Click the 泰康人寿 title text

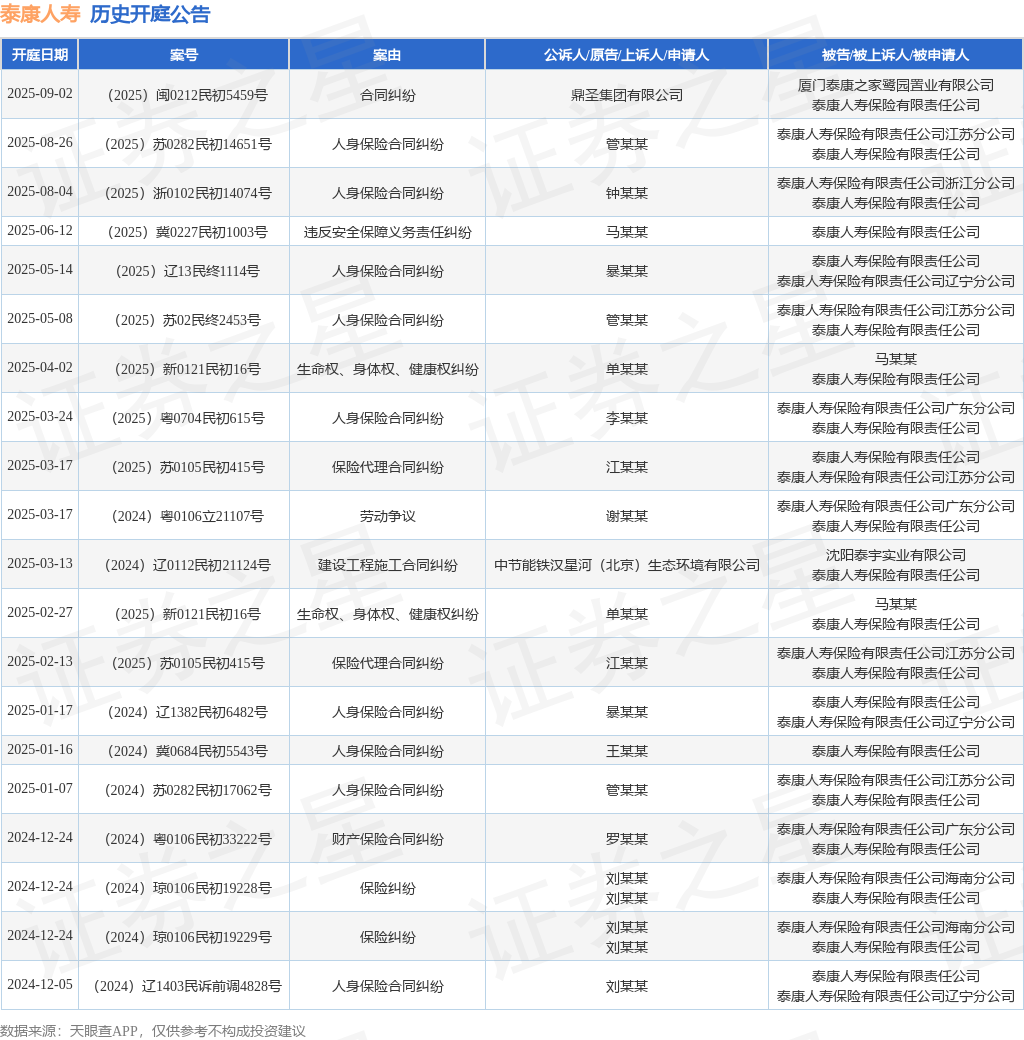(x=40, y=14)
